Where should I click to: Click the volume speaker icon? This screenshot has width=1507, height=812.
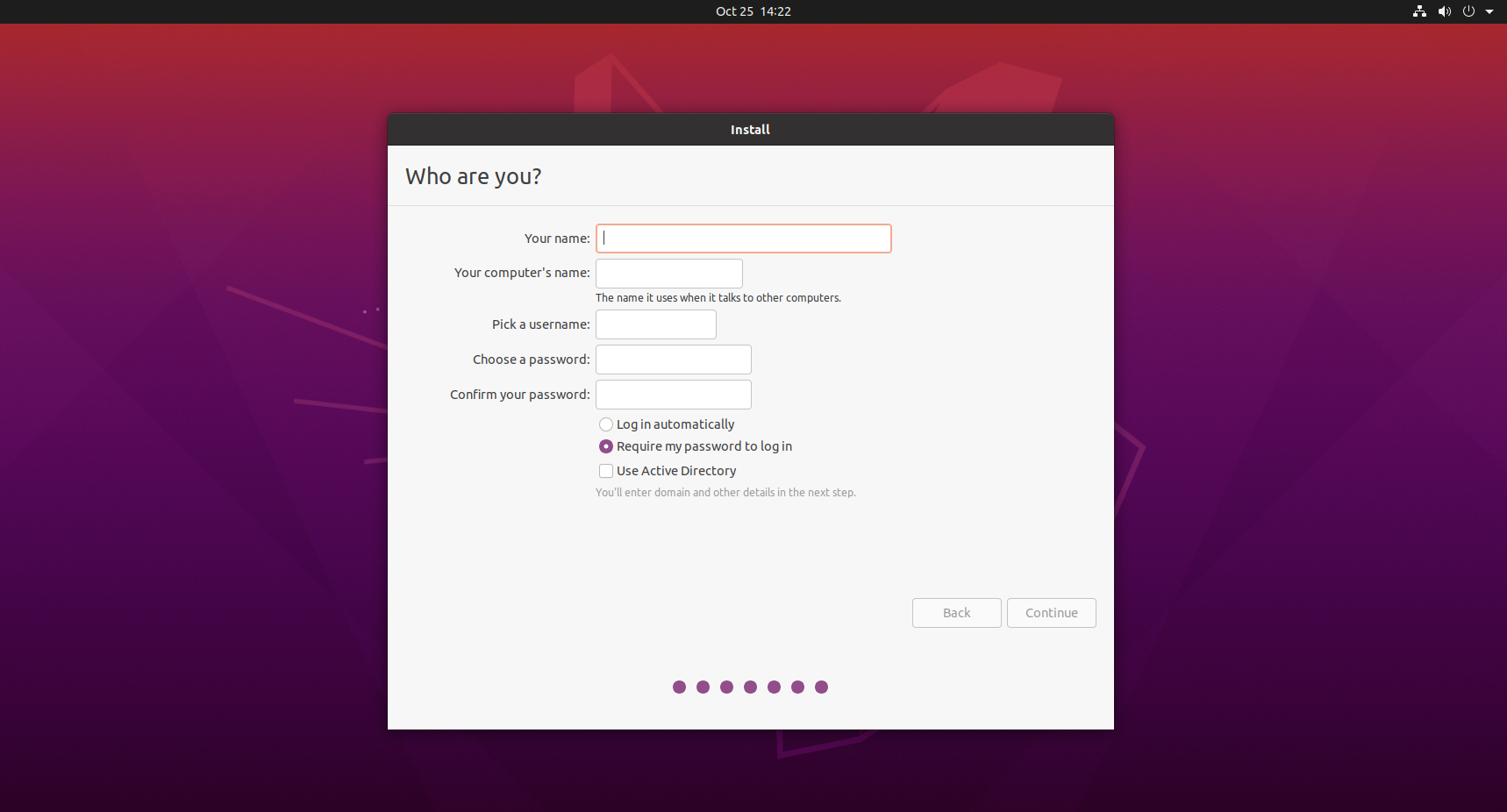pyautogui.click(x=1444, y=11)
